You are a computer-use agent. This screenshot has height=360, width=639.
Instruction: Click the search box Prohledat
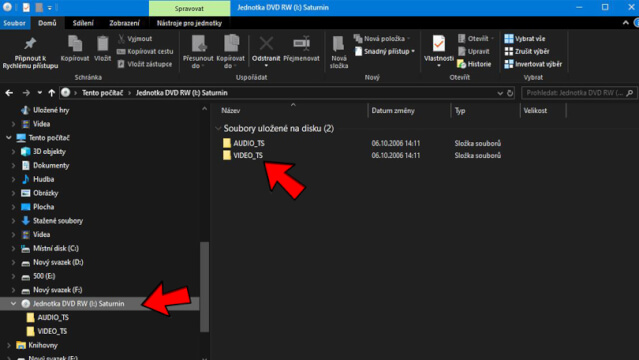pos(580,93)
